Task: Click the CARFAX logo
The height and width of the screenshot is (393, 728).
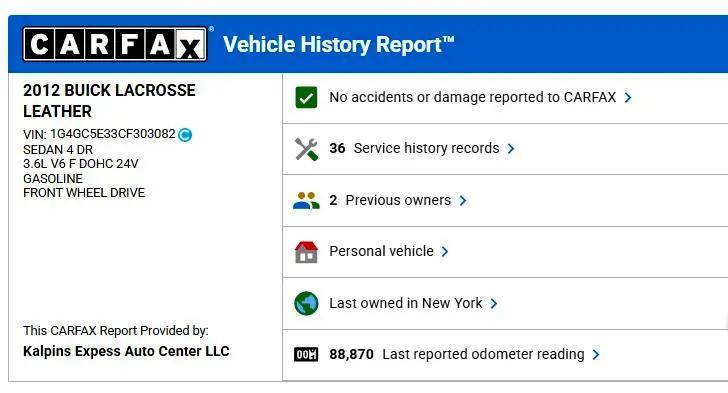Action: (x=115, y=44)
